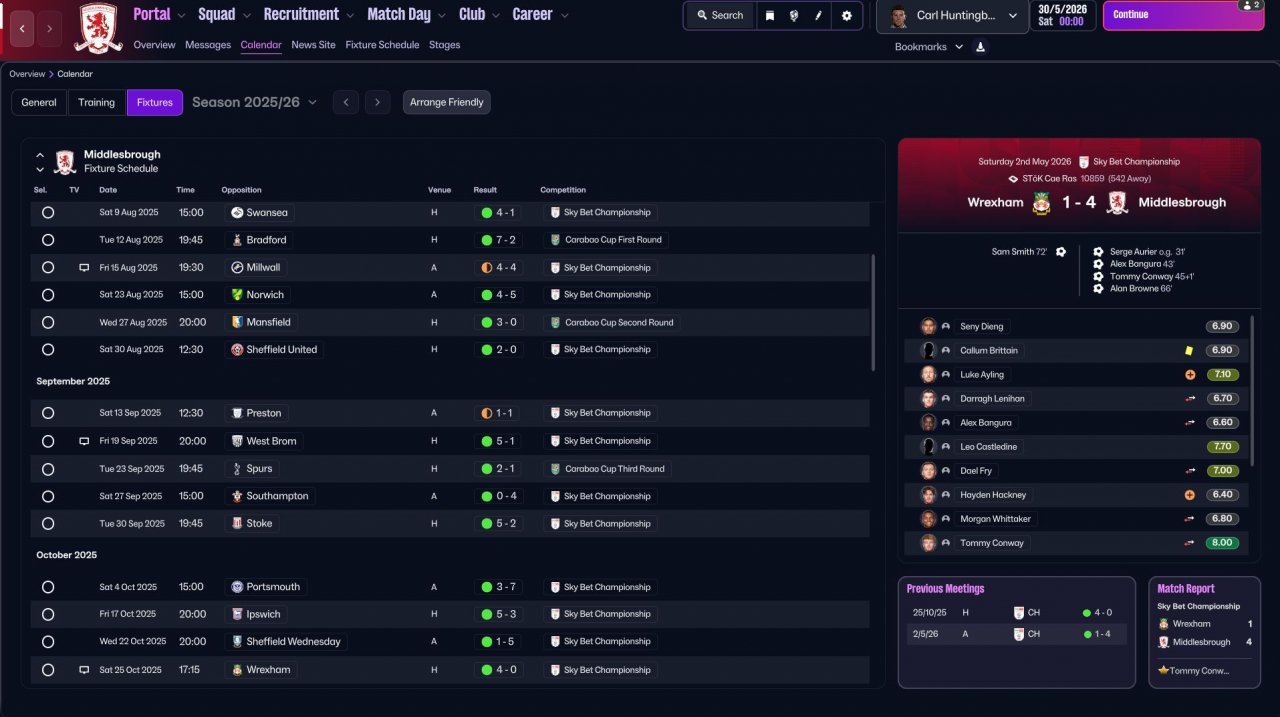Click Luke Ayling's orange injury icon
Image resolution: width=1280 pixels, height=717 pixels.
coord(1190,375)
